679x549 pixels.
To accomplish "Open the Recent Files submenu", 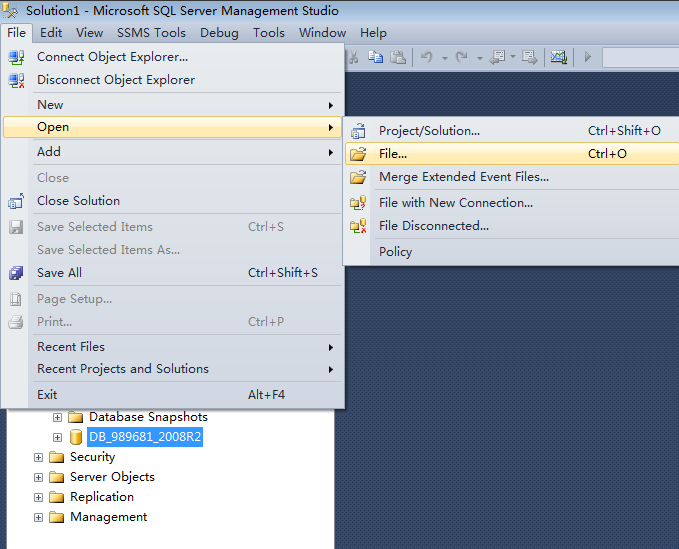I will pyautogui.click(x=71, y=347).
